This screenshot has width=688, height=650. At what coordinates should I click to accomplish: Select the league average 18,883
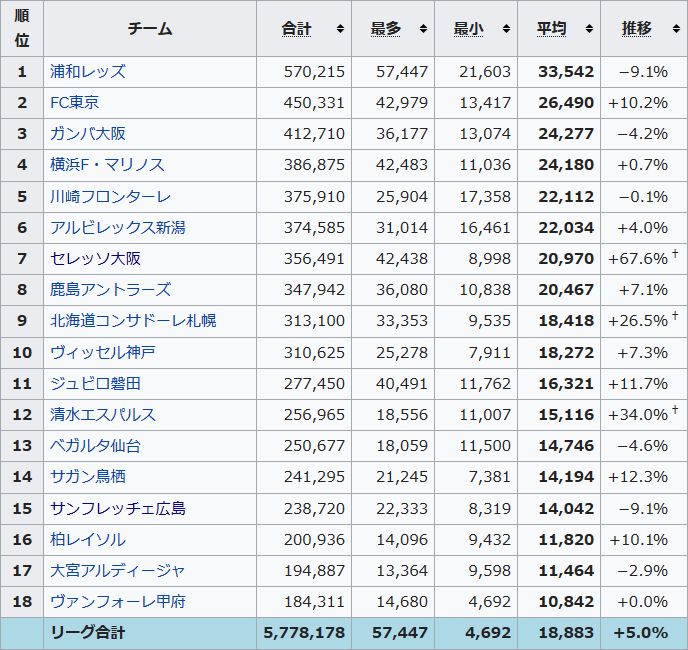tap(566, 633)
